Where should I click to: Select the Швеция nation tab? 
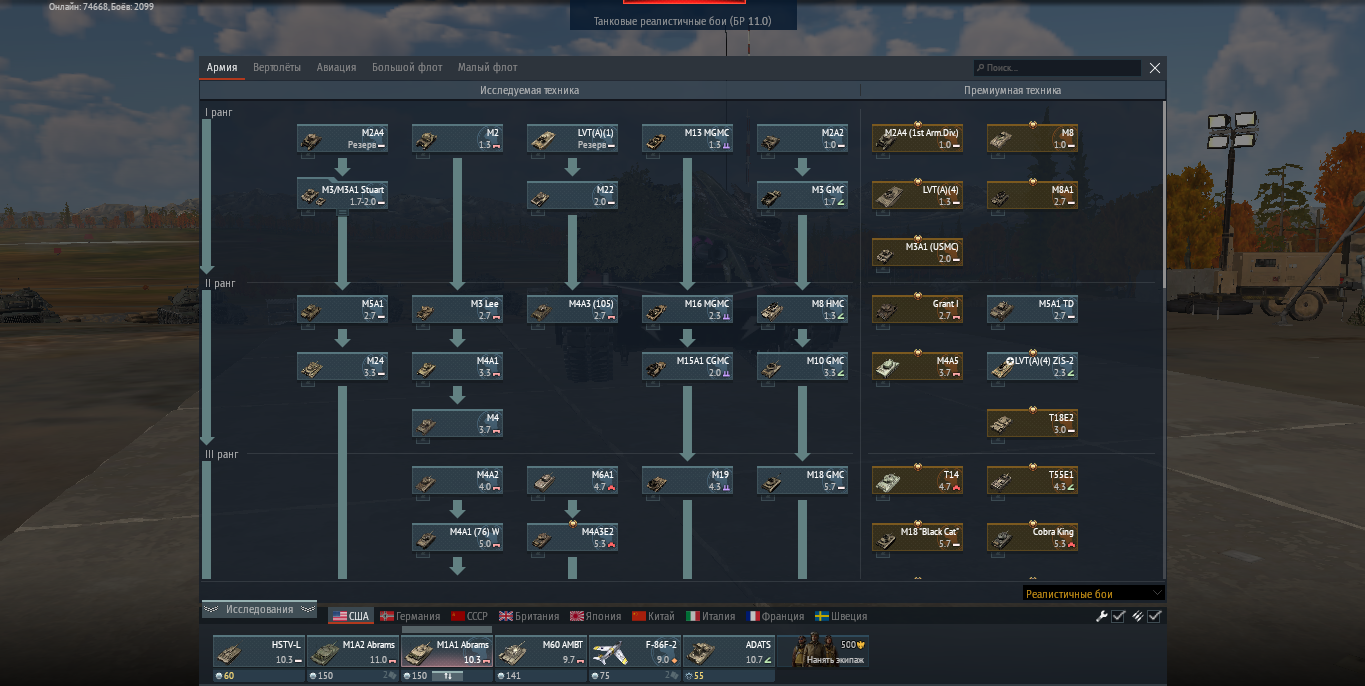pos(841,616)
